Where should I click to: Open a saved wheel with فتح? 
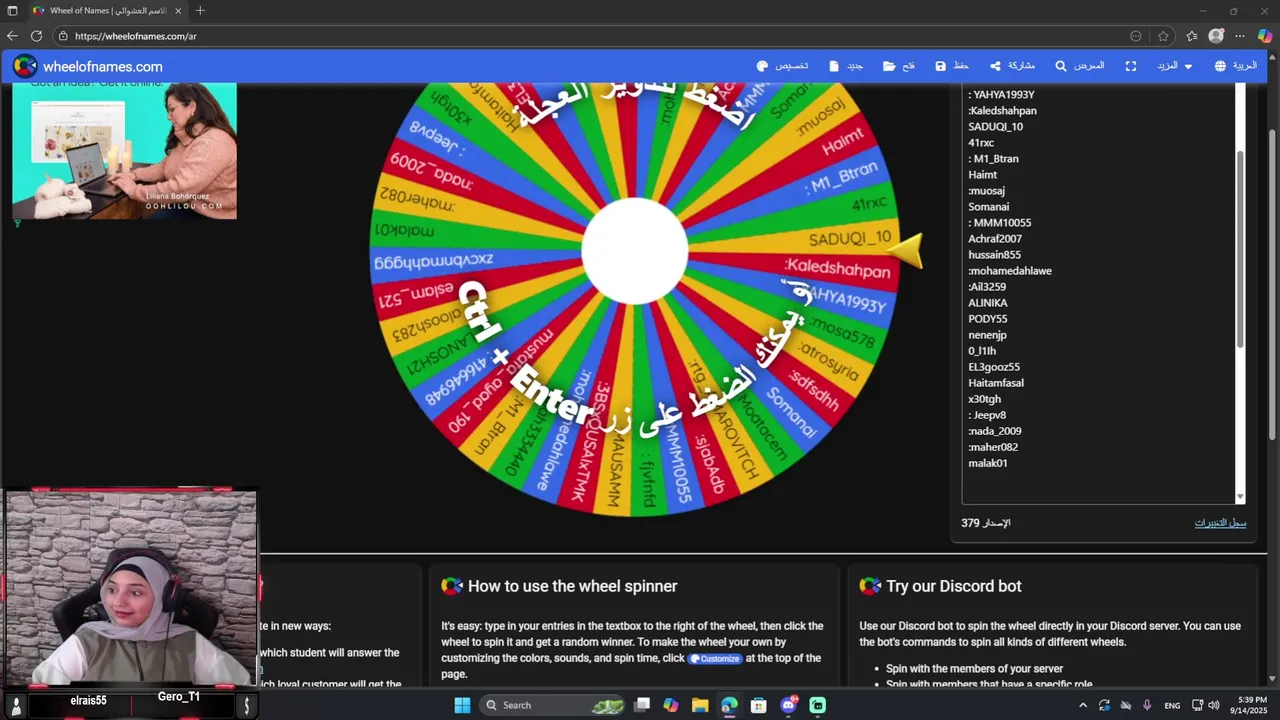coord(899,66)
